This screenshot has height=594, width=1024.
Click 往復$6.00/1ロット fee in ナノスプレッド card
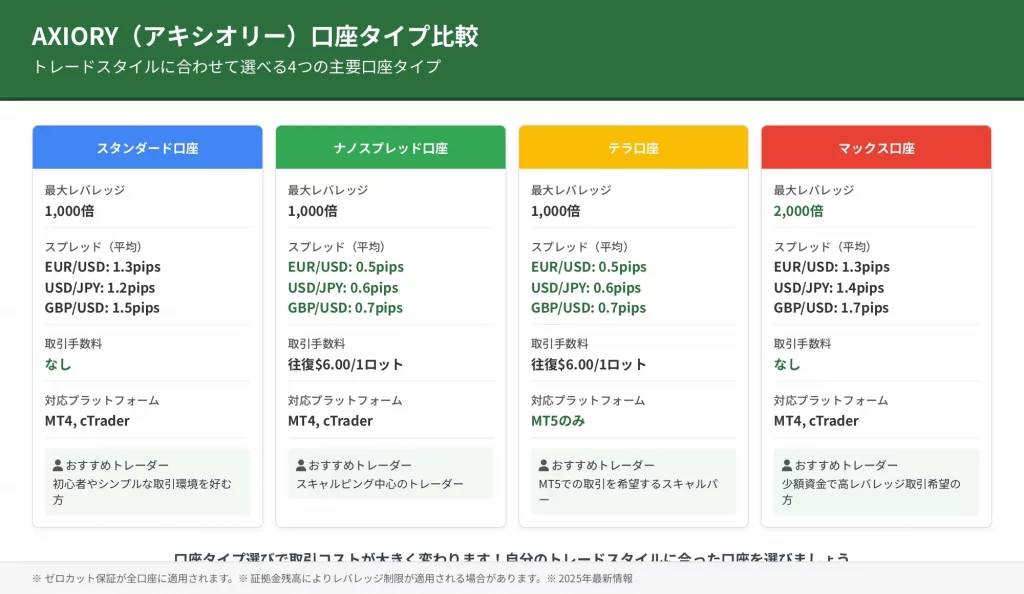[x=345, y=364]
